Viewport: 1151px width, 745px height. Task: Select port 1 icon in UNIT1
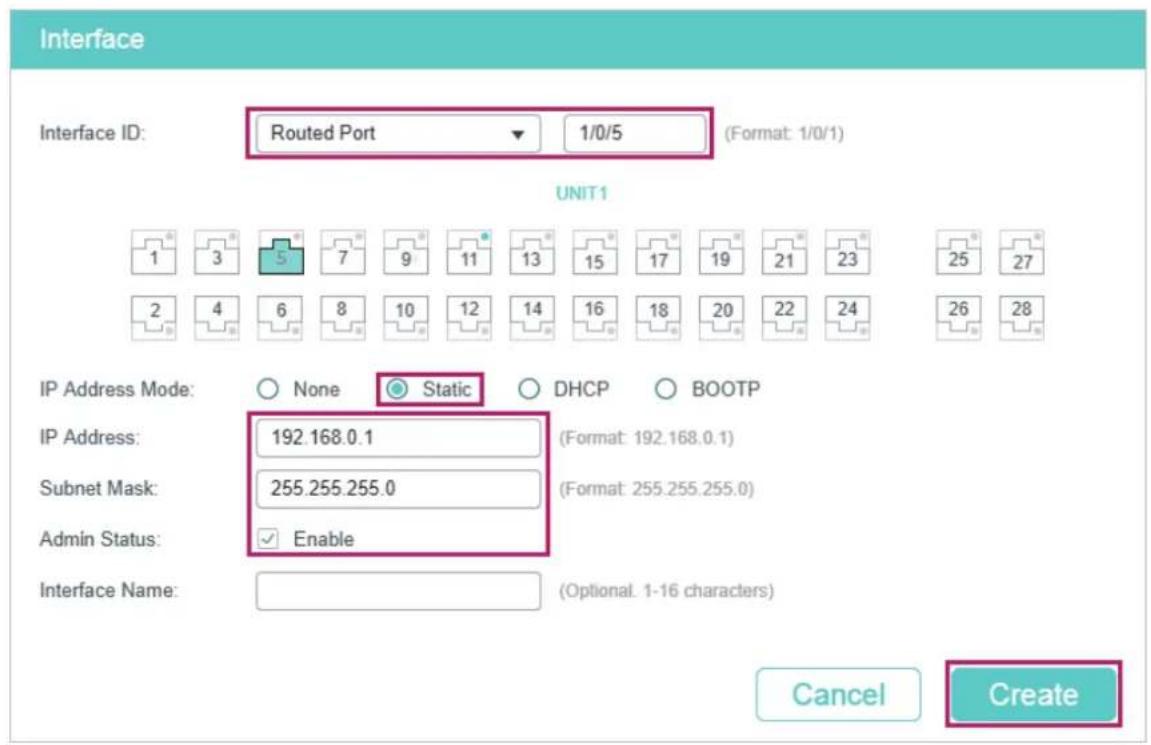(153, 252)
